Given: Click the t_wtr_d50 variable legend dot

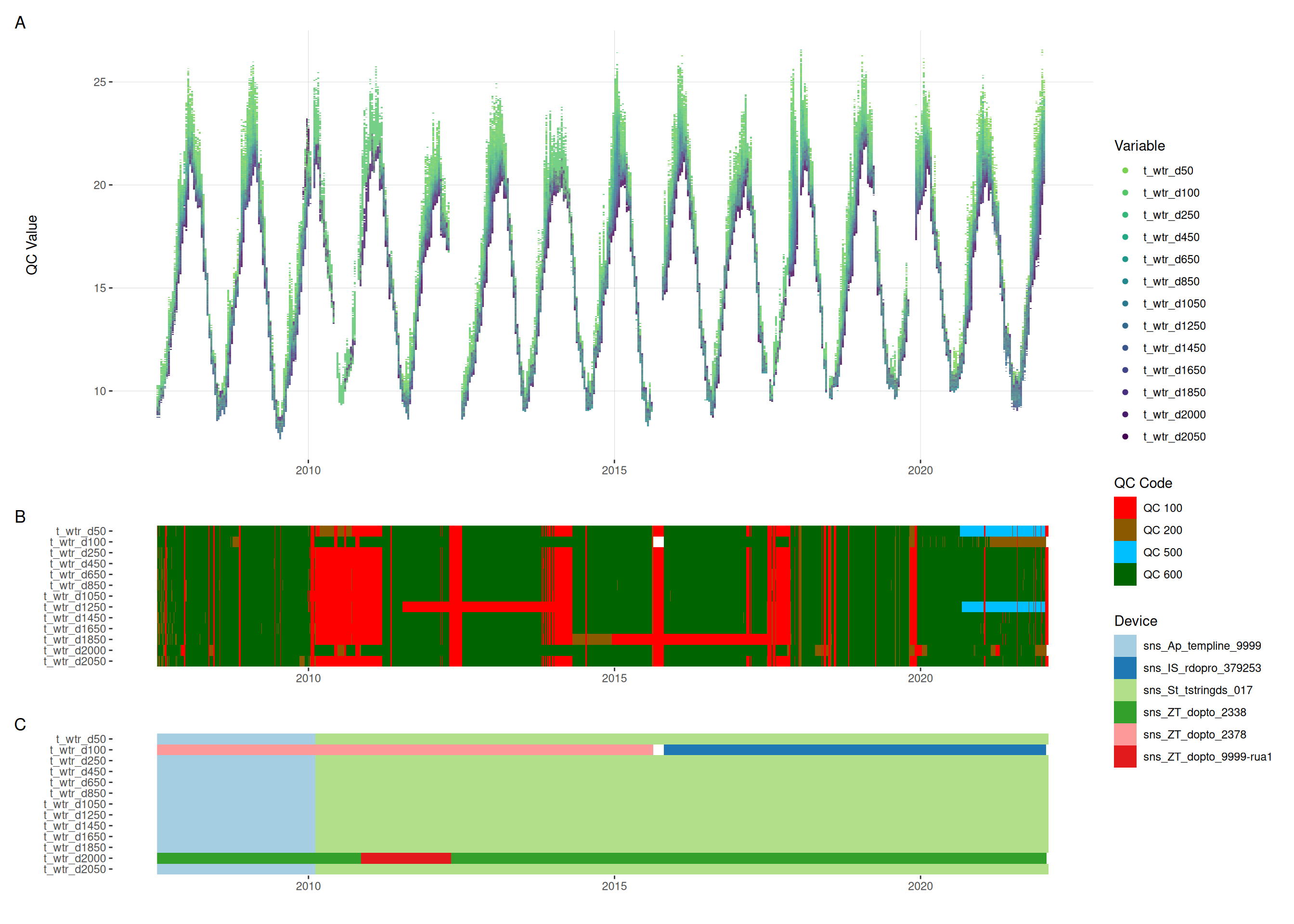Looking at the screenshot, I should pyautogui.click(x=1125, y=171).
